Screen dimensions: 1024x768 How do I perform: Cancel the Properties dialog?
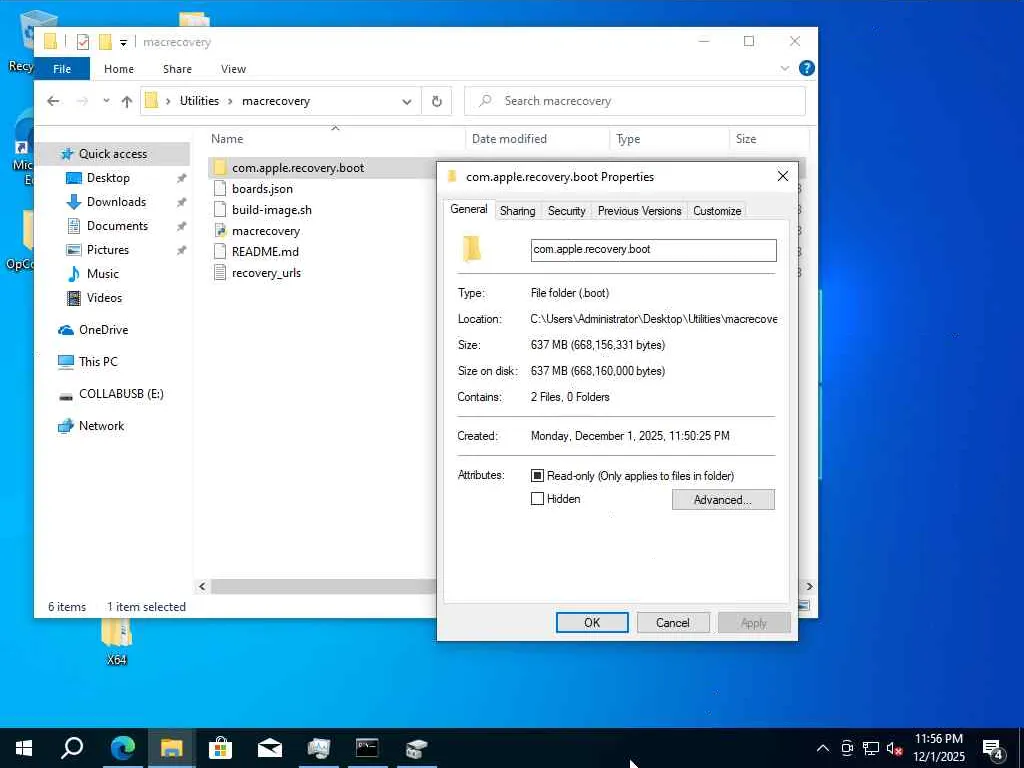coord(672,622)
